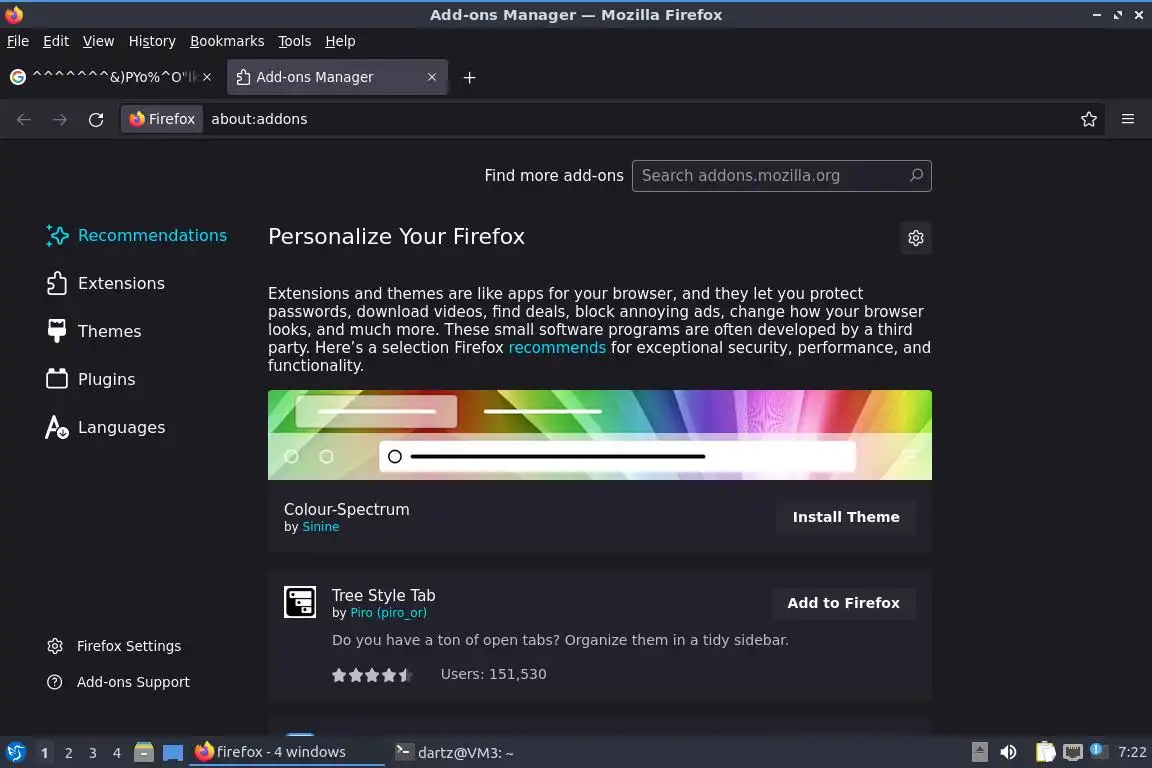
Task: Select the Add-ons Manager tab
Action: pos(337,77)
